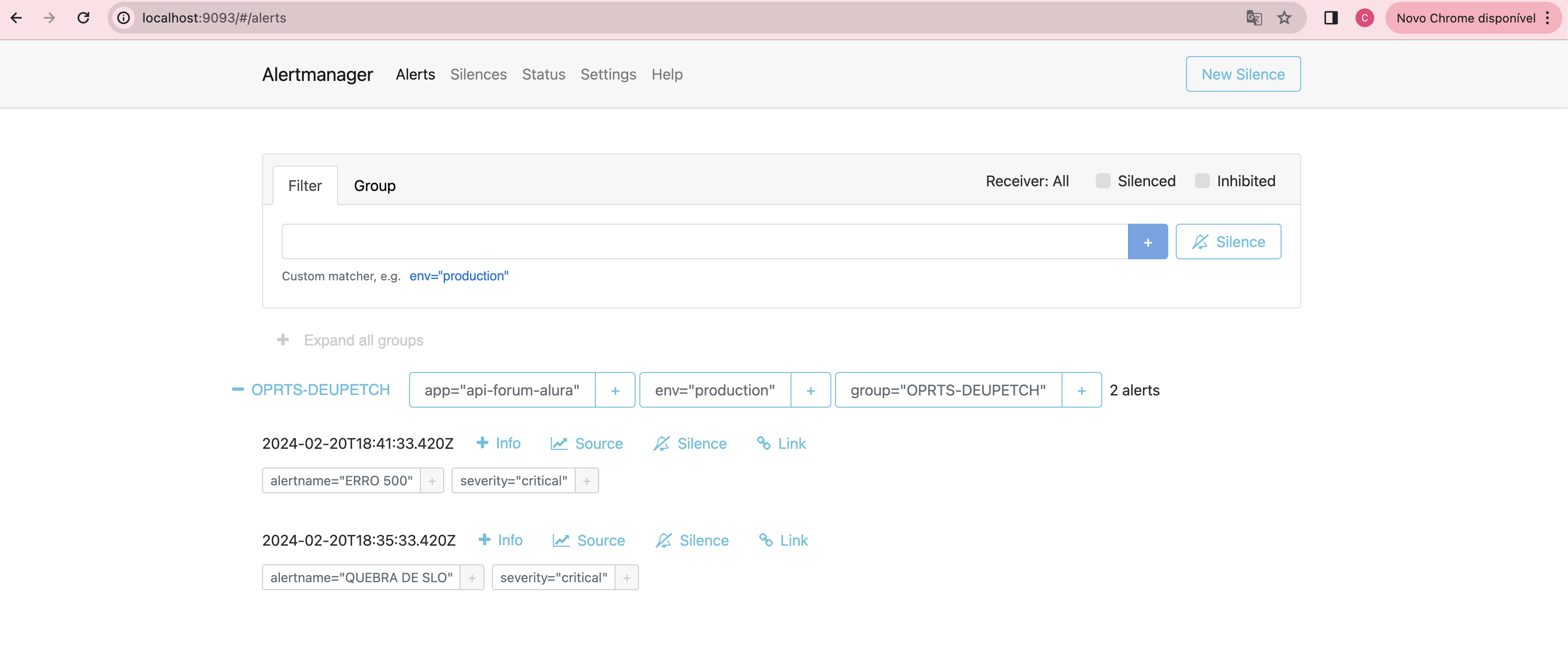Image resolution: width=1568 pixels, height=658 pixels.
Task: Click the group="OPRTS-DEUPETCH" label
Action: coord(948,390)
